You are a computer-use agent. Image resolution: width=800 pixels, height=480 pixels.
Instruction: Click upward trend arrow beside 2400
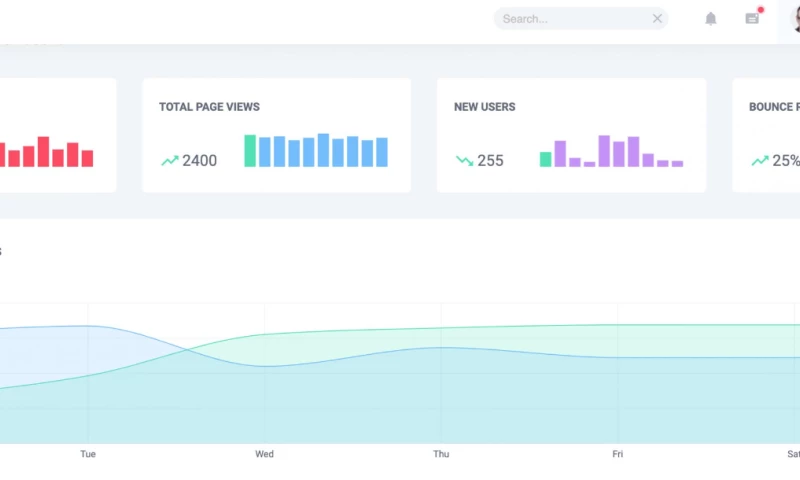tap(169, 160)
